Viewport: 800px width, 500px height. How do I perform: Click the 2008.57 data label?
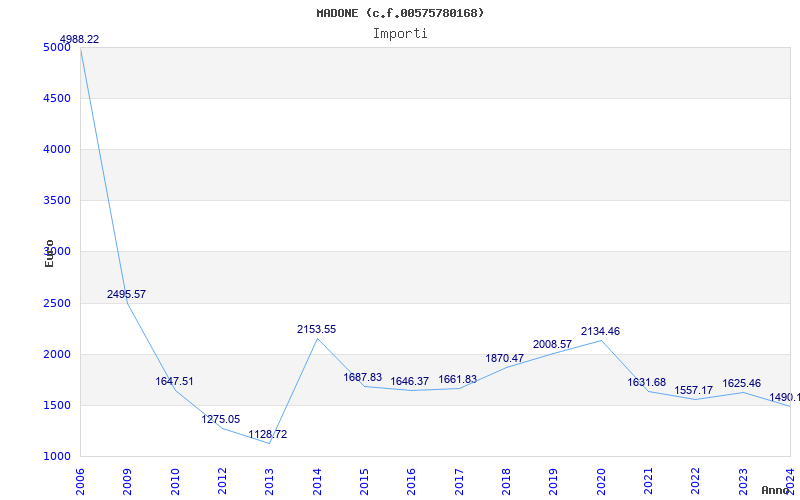[552, 345]
